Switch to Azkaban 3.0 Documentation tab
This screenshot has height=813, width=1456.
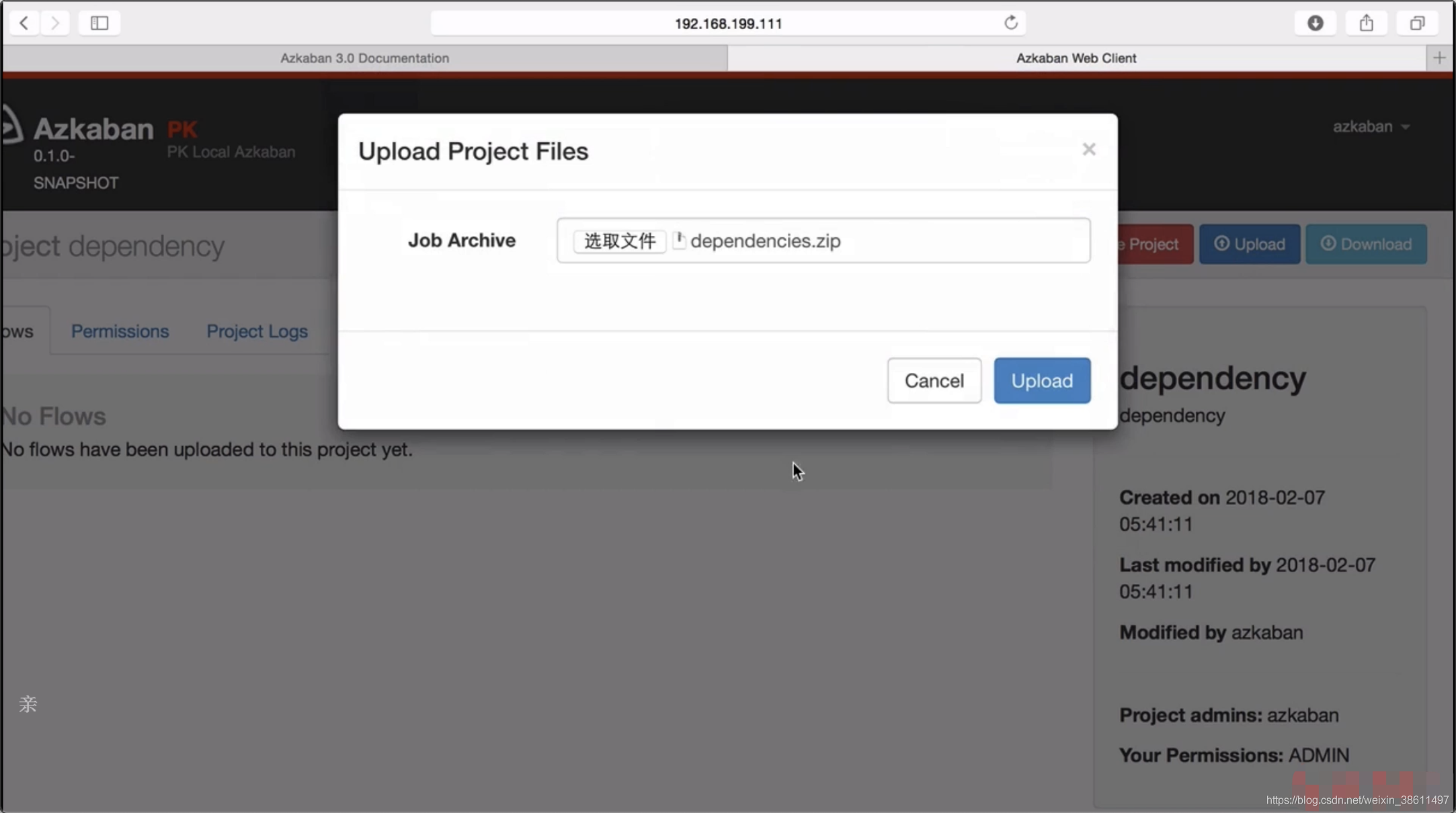point(364,58)
